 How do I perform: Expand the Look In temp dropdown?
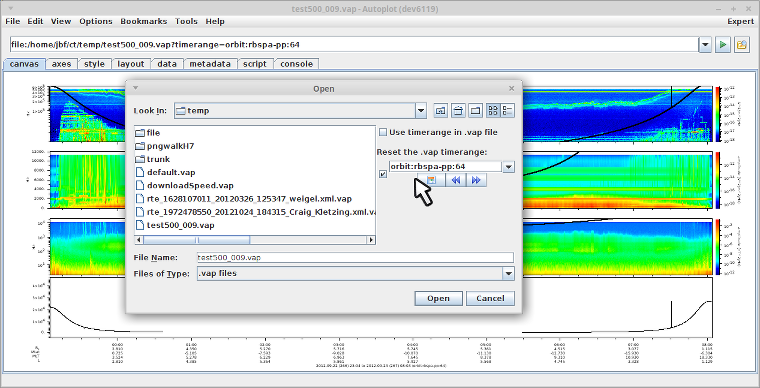click(x=421, y=111)
